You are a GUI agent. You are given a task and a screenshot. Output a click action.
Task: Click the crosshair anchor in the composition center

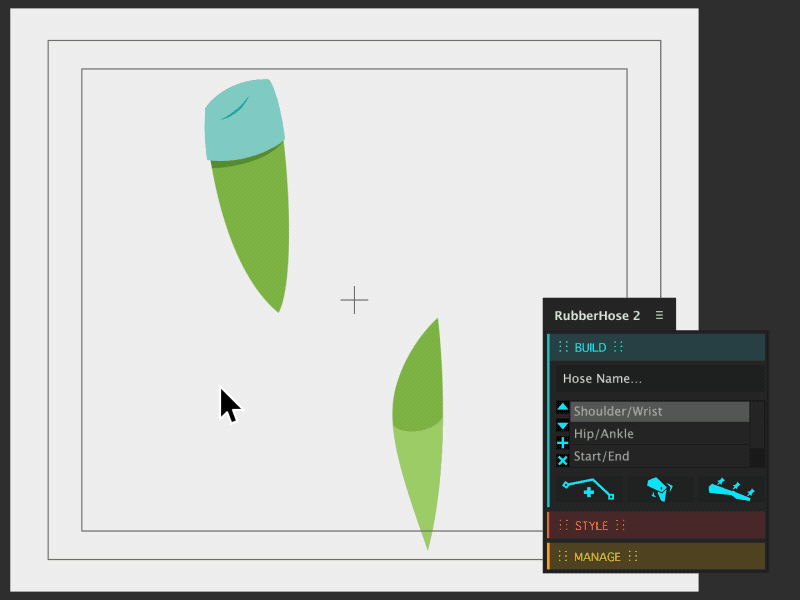pyautogui.click(x=354, y=300)
